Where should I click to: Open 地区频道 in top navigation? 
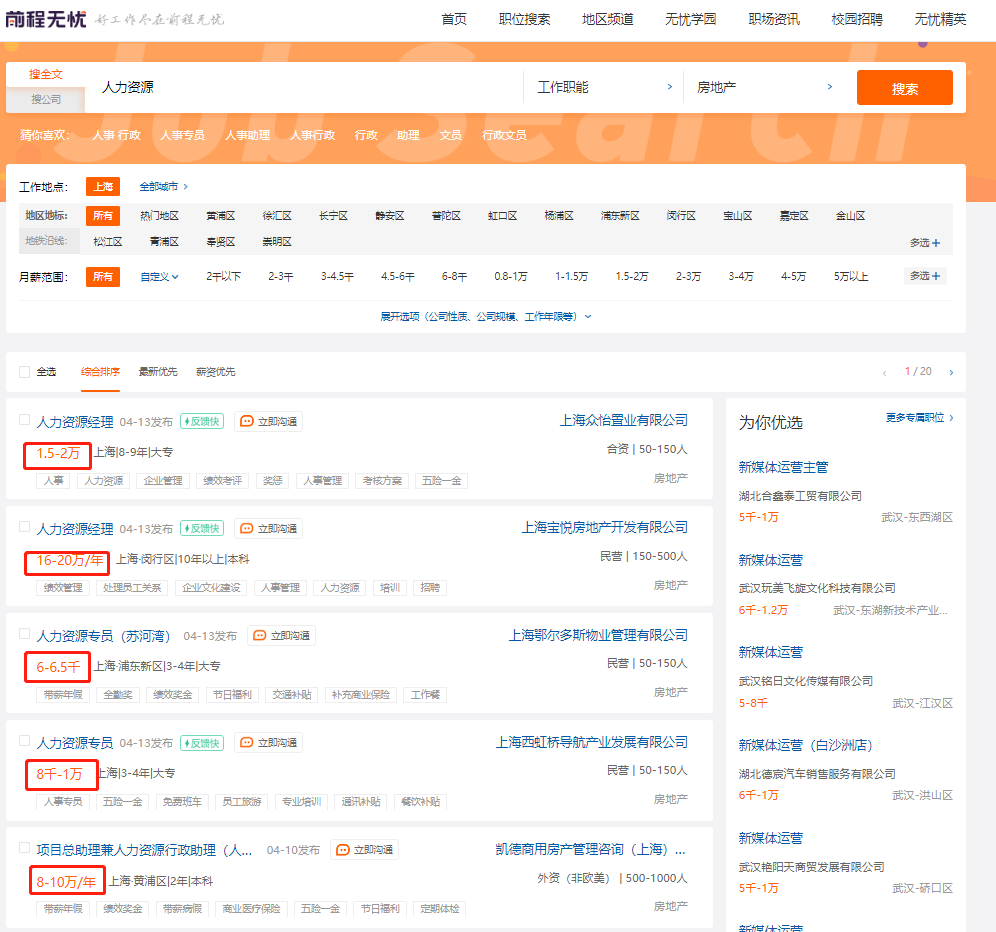pyautogui.click(x=607, y=20)
